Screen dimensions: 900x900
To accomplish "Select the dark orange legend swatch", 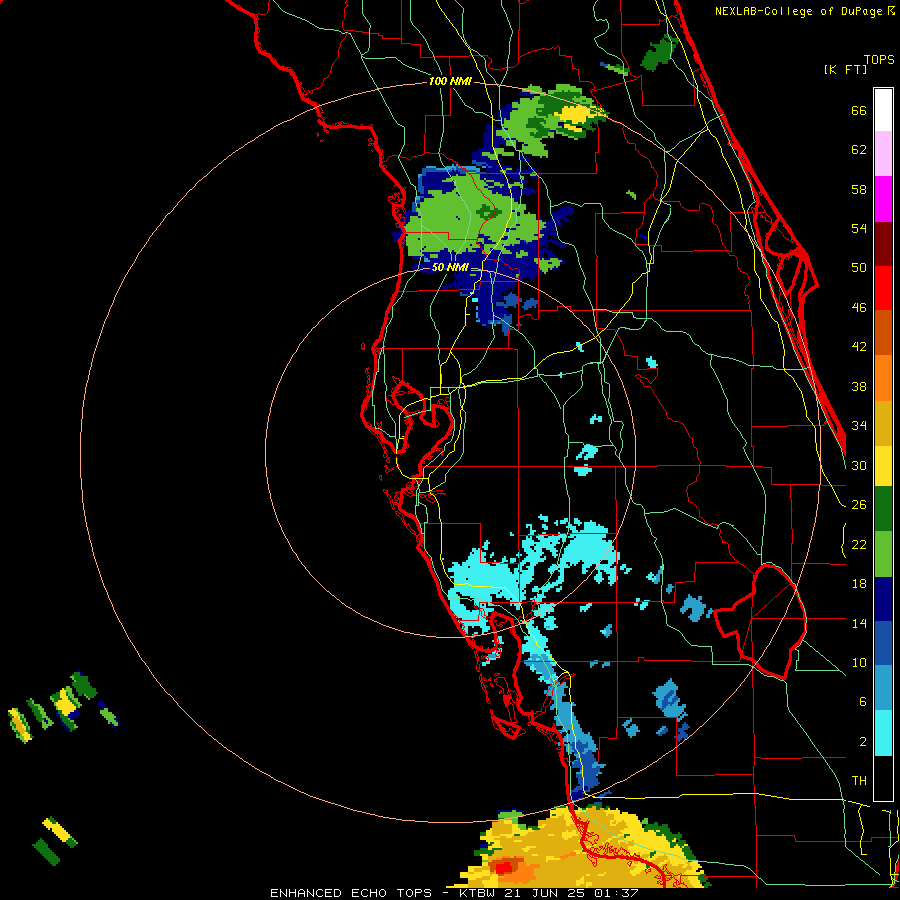I will pos(883,333).
